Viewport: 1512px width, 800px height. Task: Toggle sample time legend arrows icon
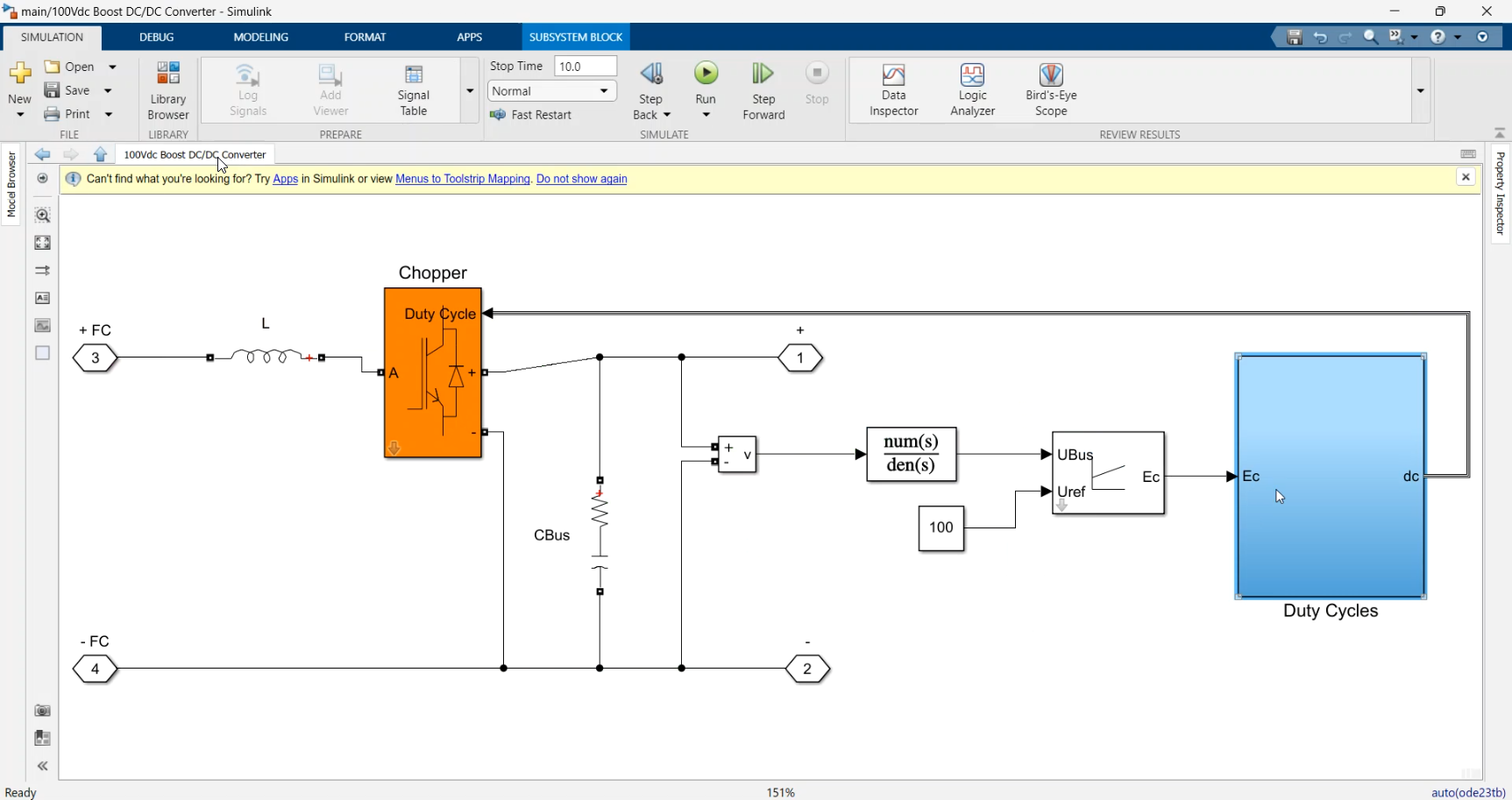(x=42, y=270)
